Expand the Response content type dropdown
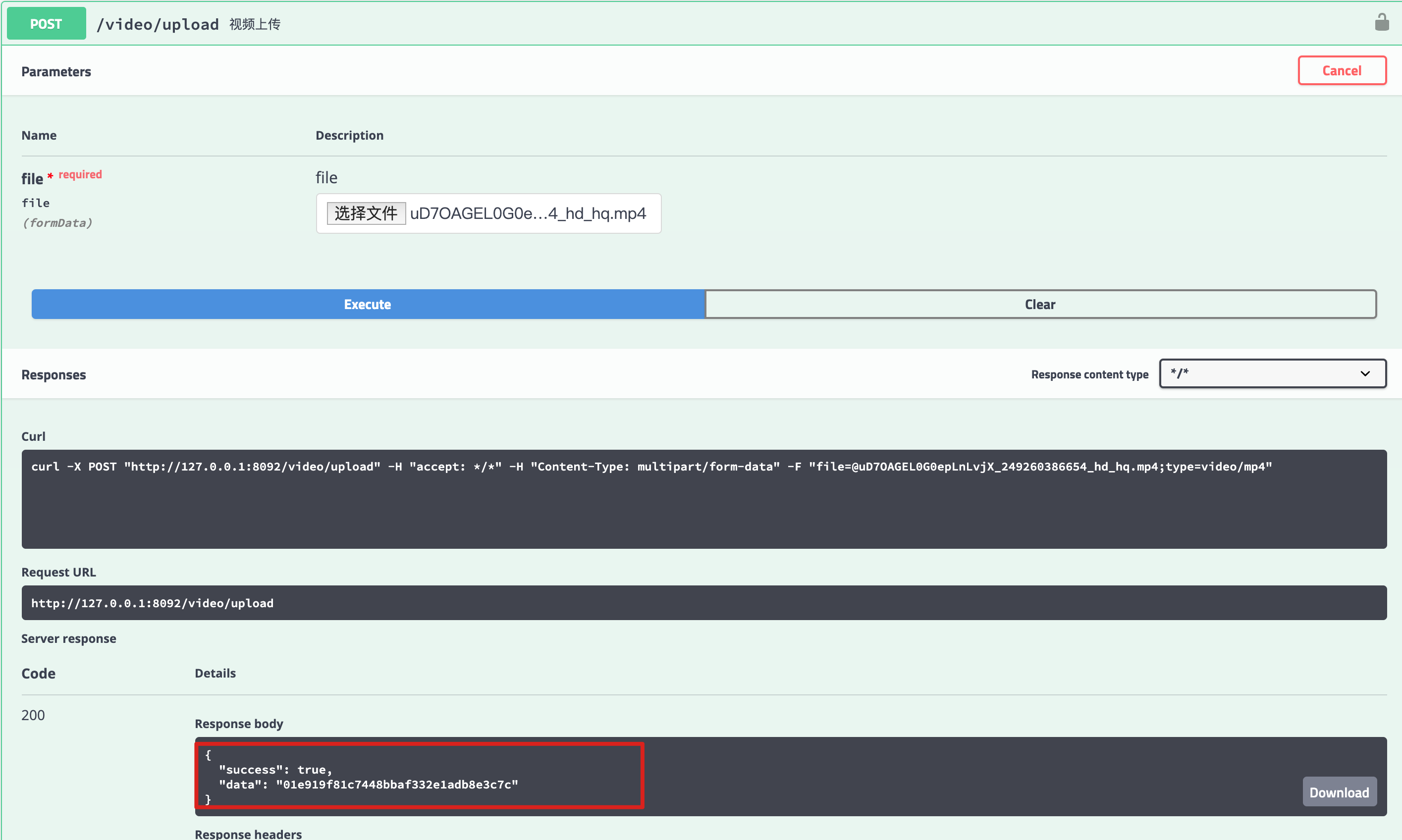 (1270, 374)
